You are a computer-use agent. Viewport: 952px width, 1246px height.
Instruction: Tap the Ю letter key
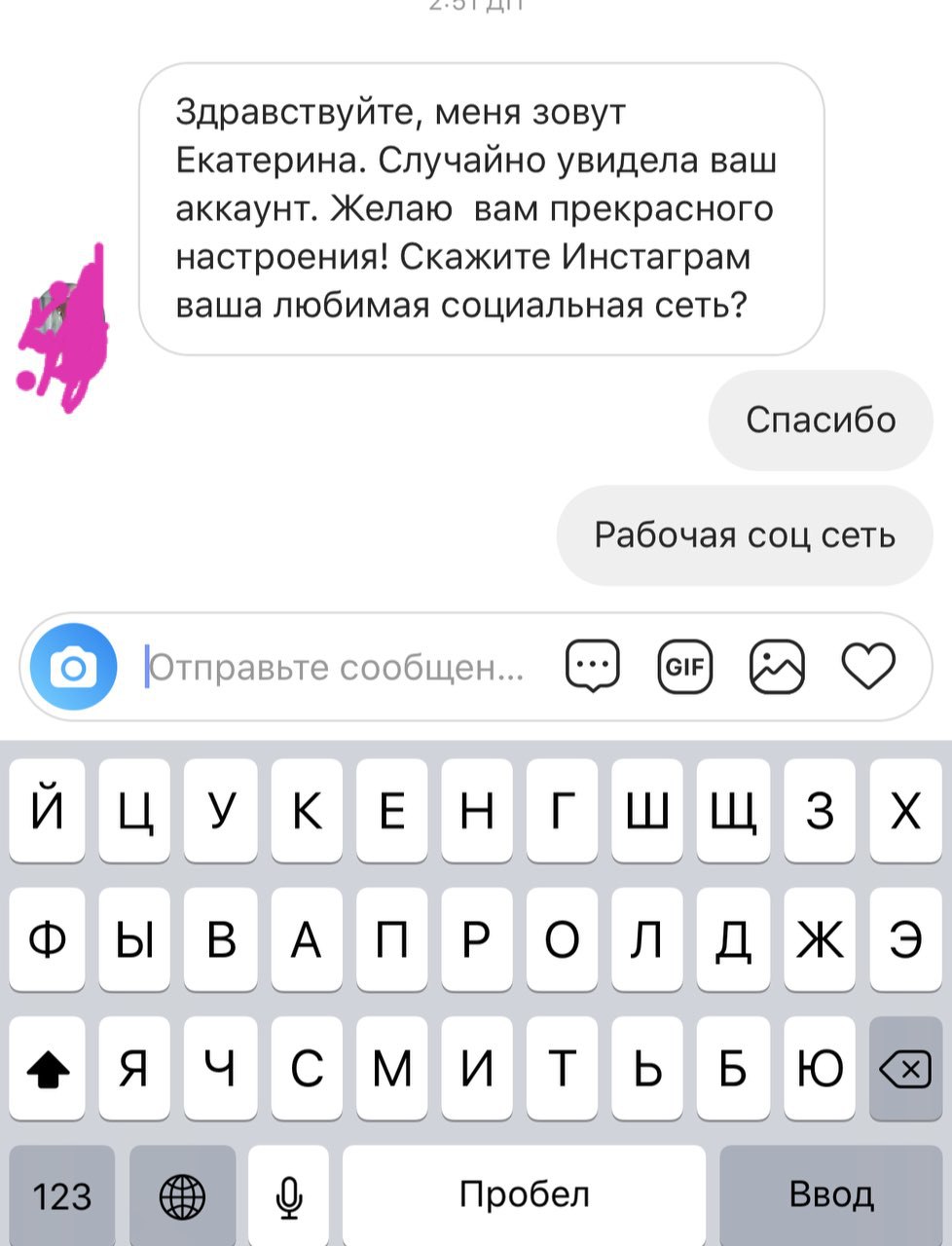click(819, 1069)
